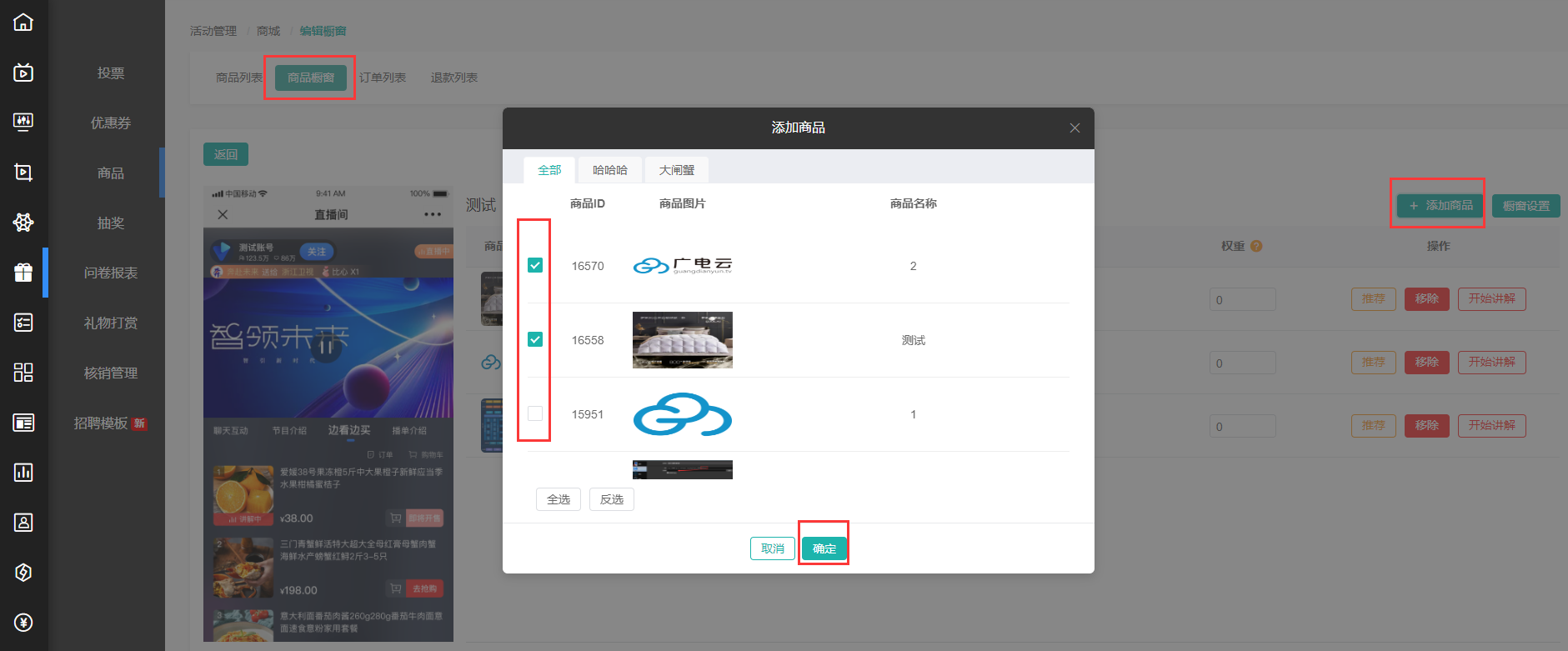This screenshot has height=651, width=1568.
Task: Open the flower-shaped sidebar icon
Action: 23,223
